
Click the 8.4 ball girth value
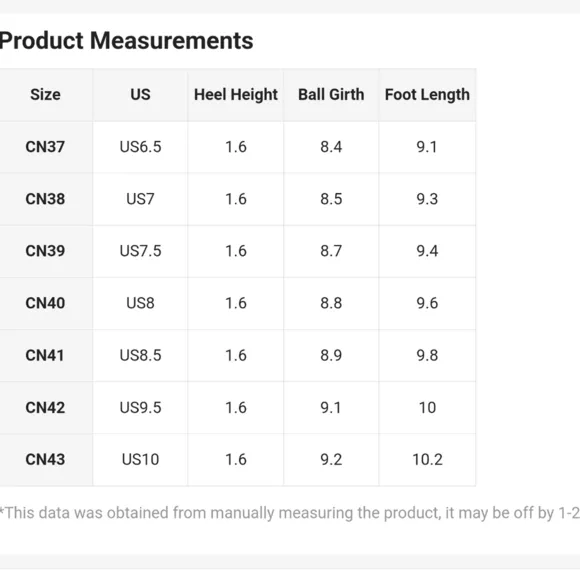click(x=331, y=147)
